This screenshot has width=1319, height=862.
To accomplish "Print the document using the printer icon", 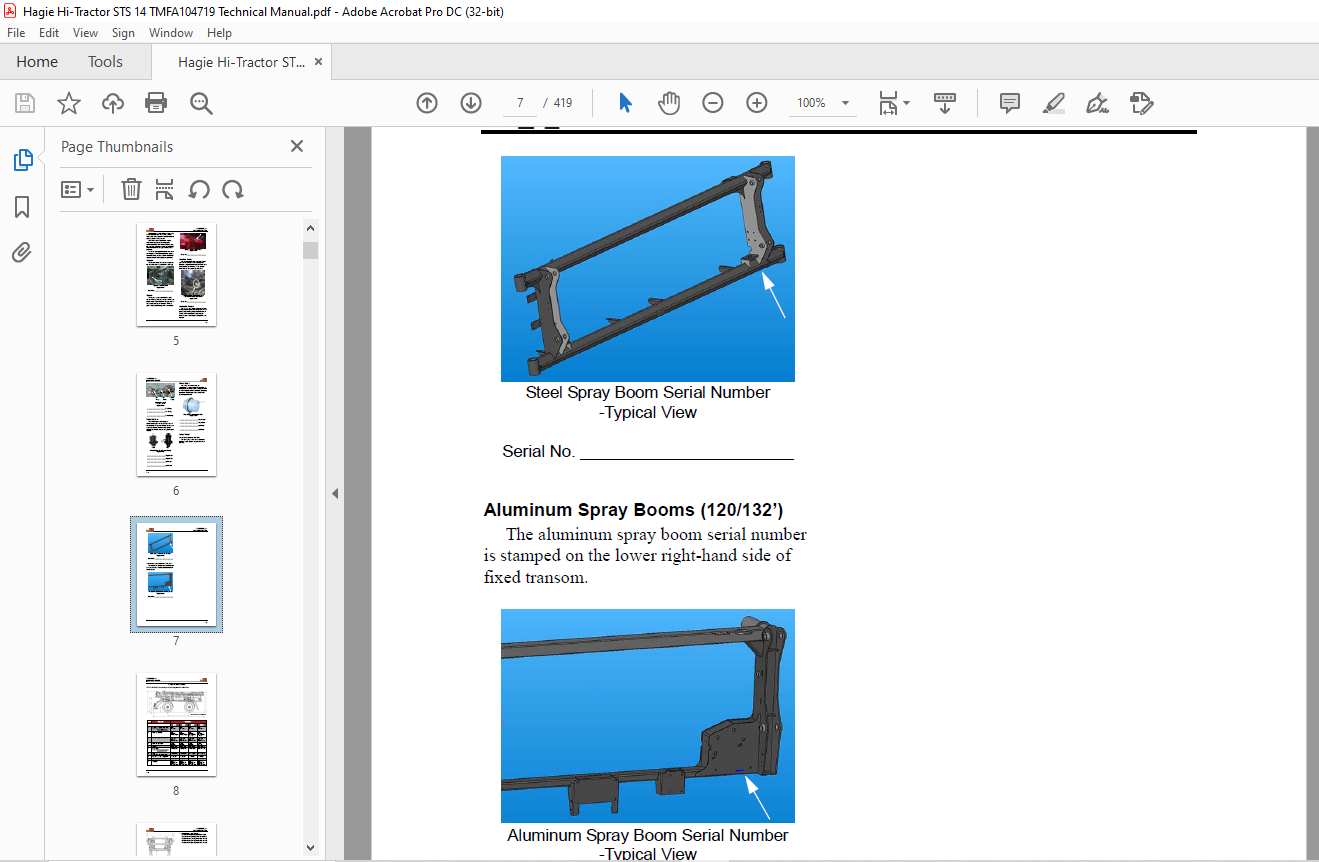I will [156, 103].
